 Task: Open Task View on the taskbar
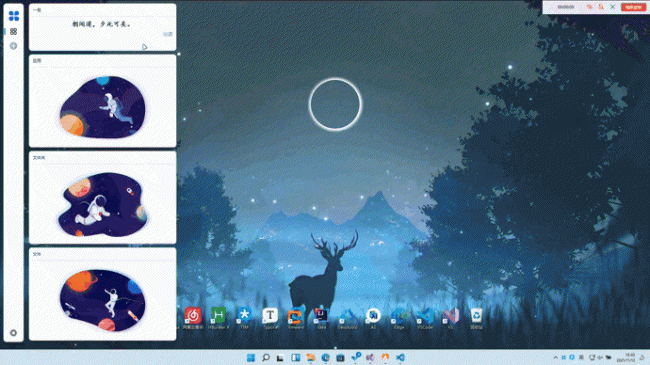click(x=281, y=358)
